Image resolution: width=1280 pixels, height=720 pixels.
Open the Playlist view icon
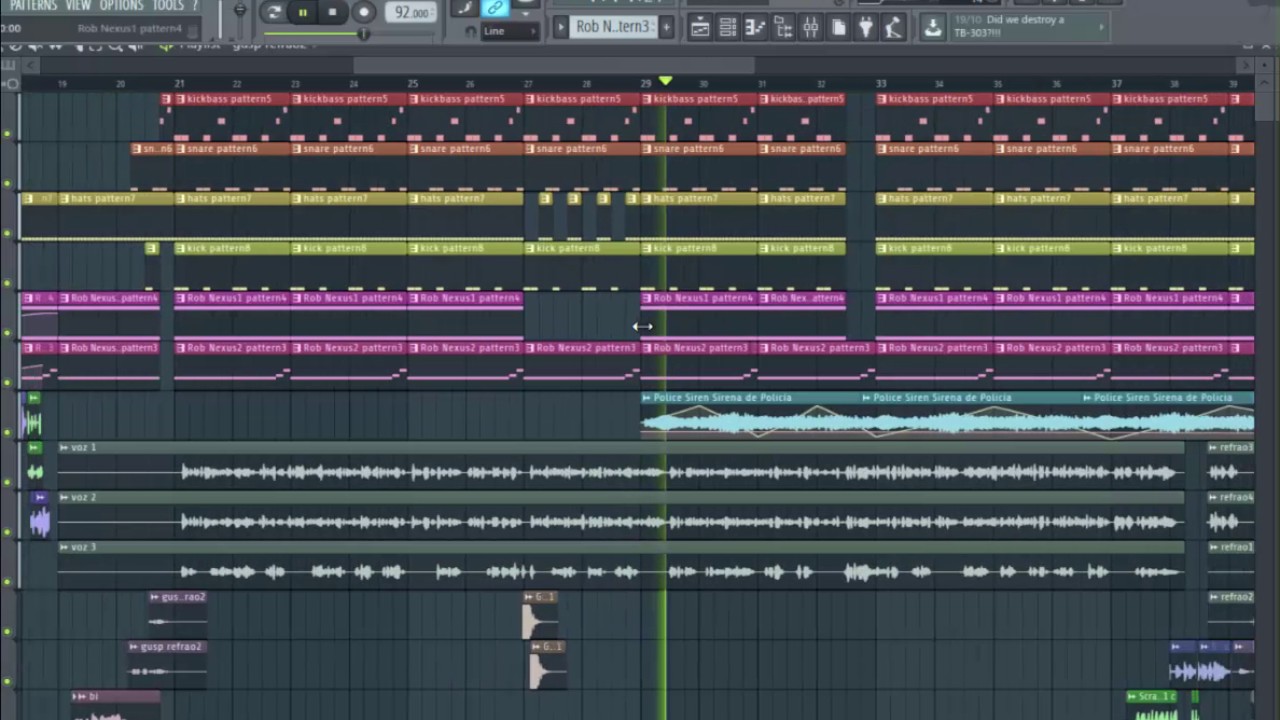700,28
